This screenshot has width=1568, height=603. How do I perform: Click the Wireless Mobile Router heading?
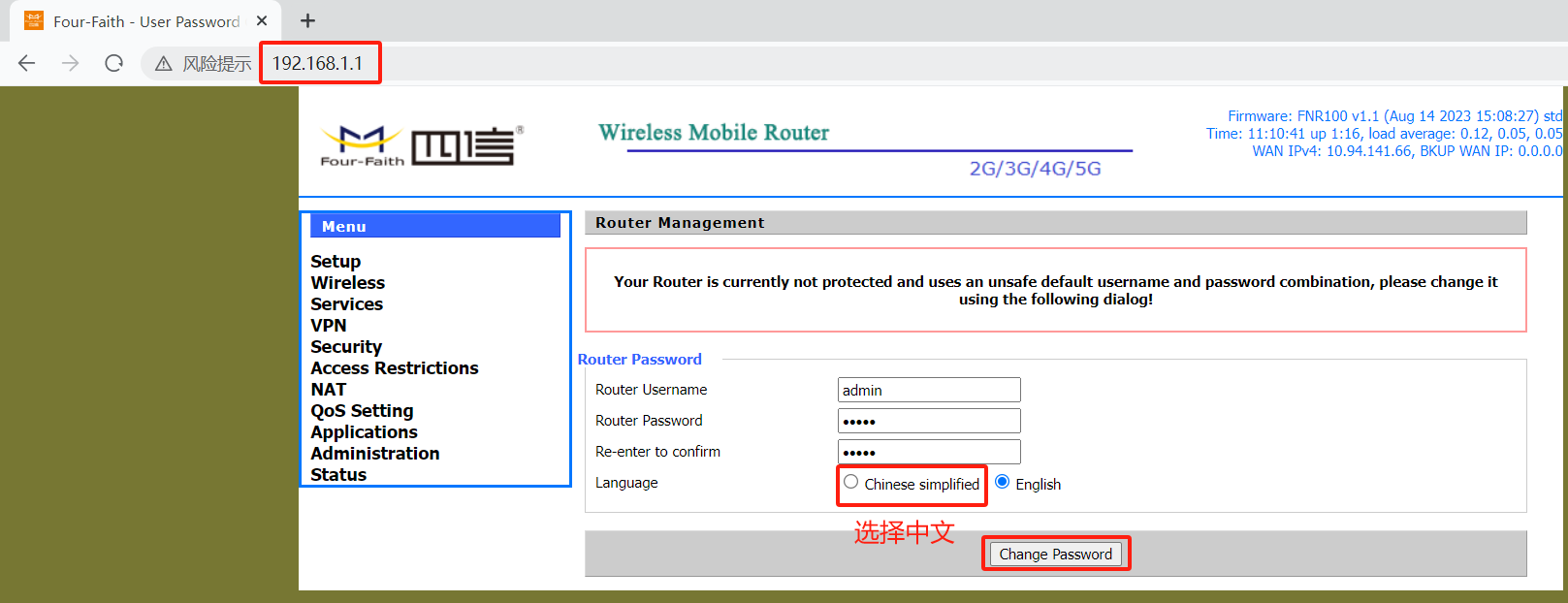tap(714, 133)
